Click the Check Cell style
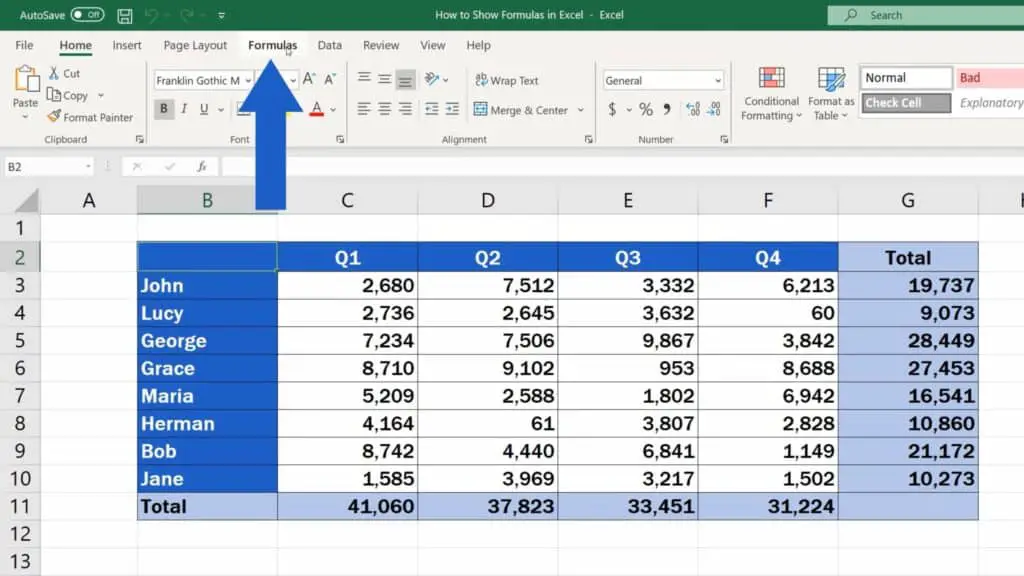1024x576 pixels. (x=905, y=102)
